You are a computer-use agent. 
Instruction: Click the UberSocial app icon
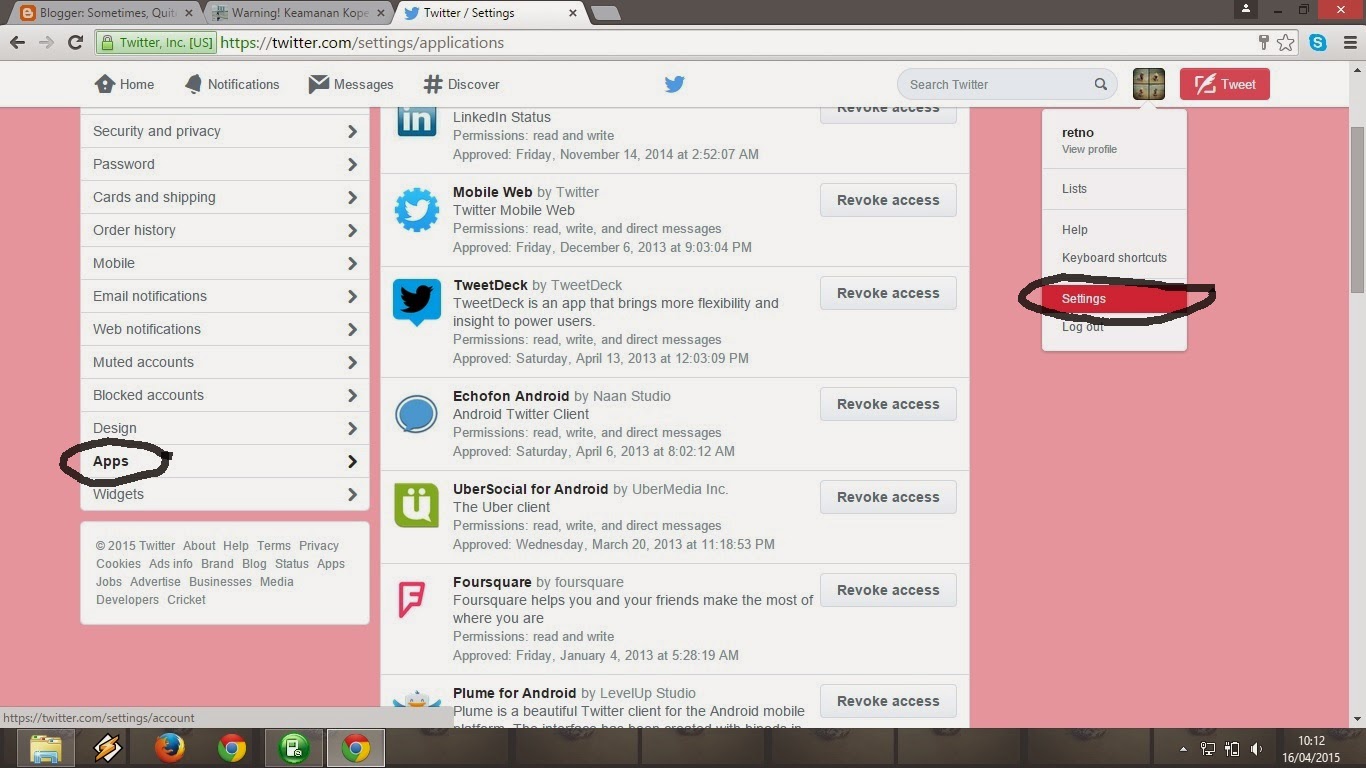pyautogui.click(x=416, y=507)
